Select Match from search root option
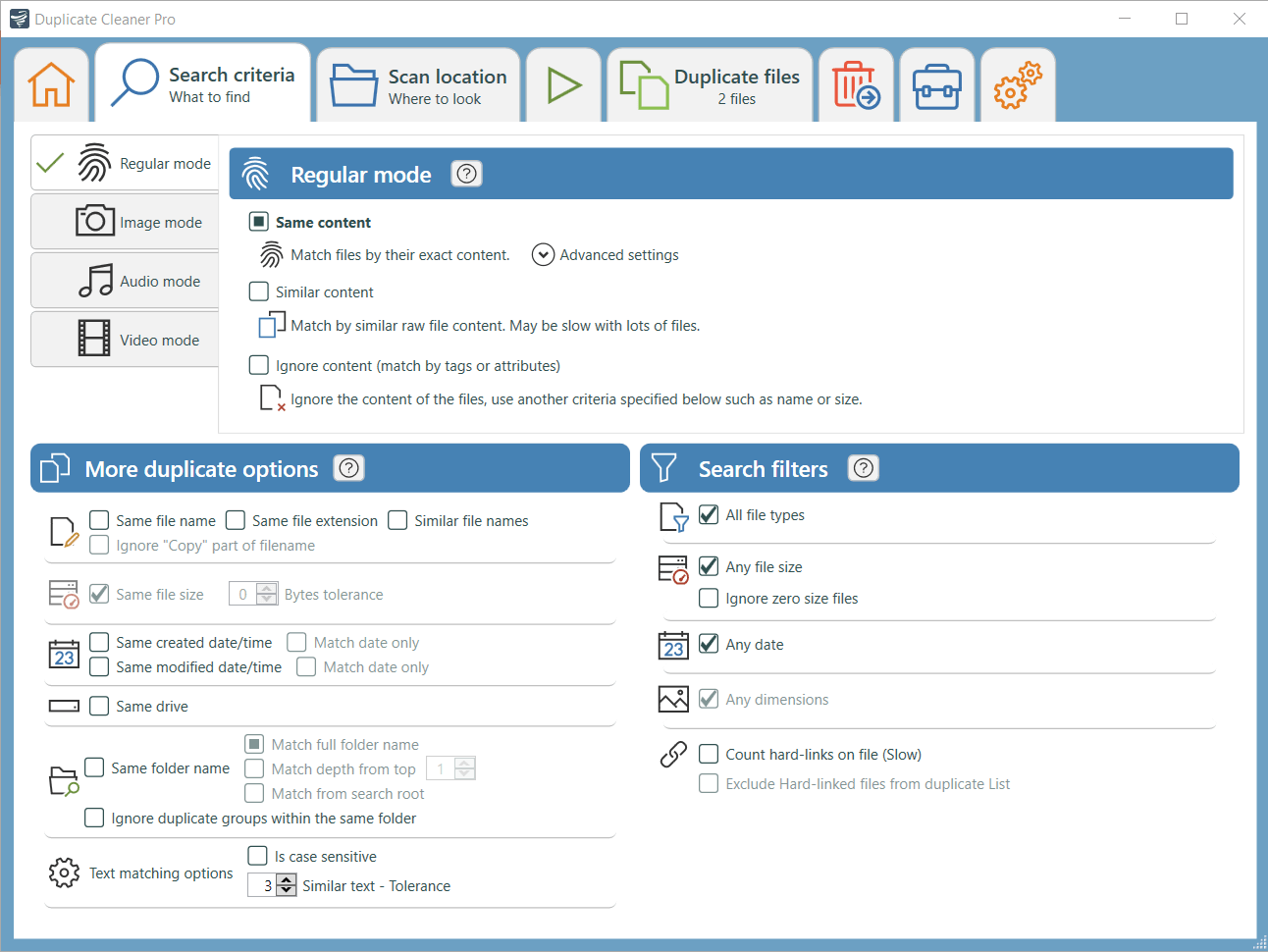The image size is (1268, 952). point(253,793)
